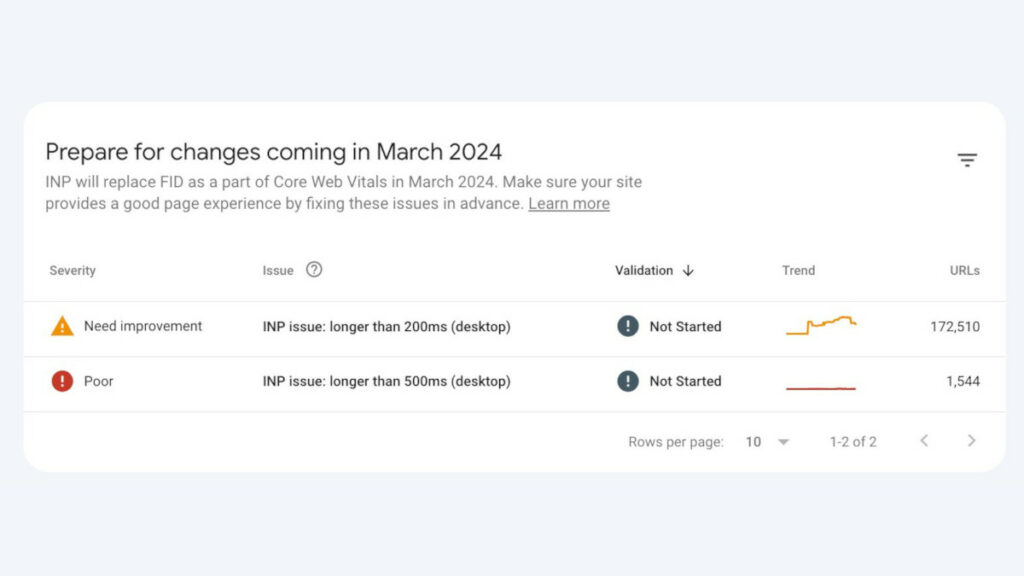The height and width of the screenshot is (576, 1024).
Task: Sort by the Validation column header
Action: click(644, 270)
